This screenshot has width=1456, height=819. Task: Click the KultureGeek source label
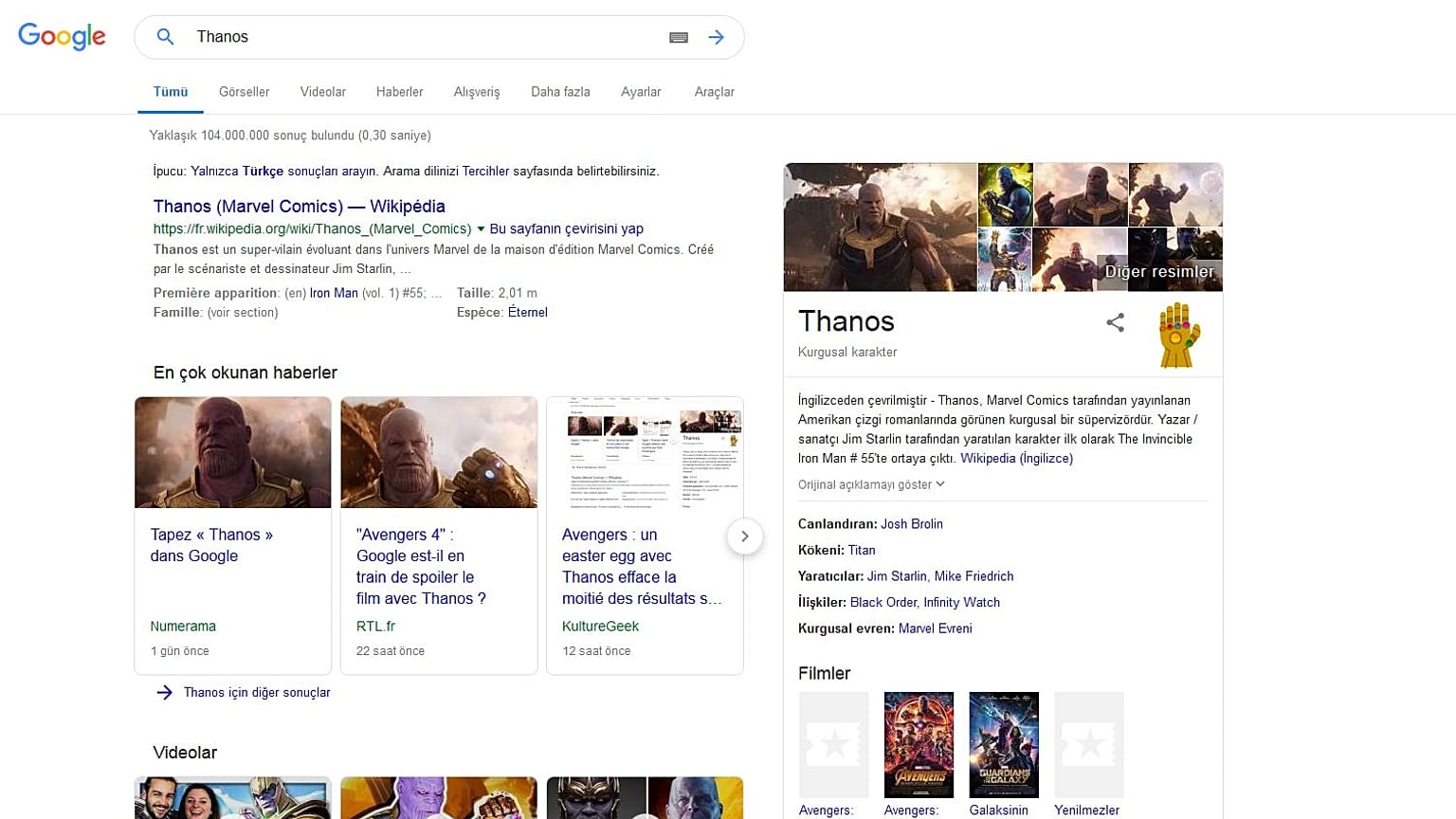click(x=600, y=627)
